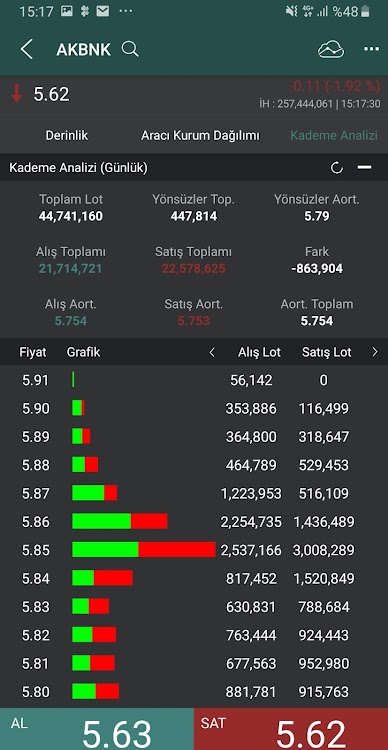Tap AL buy button at 5.63
This screenshot has width=388, height=750.
[x=97, y=729]
